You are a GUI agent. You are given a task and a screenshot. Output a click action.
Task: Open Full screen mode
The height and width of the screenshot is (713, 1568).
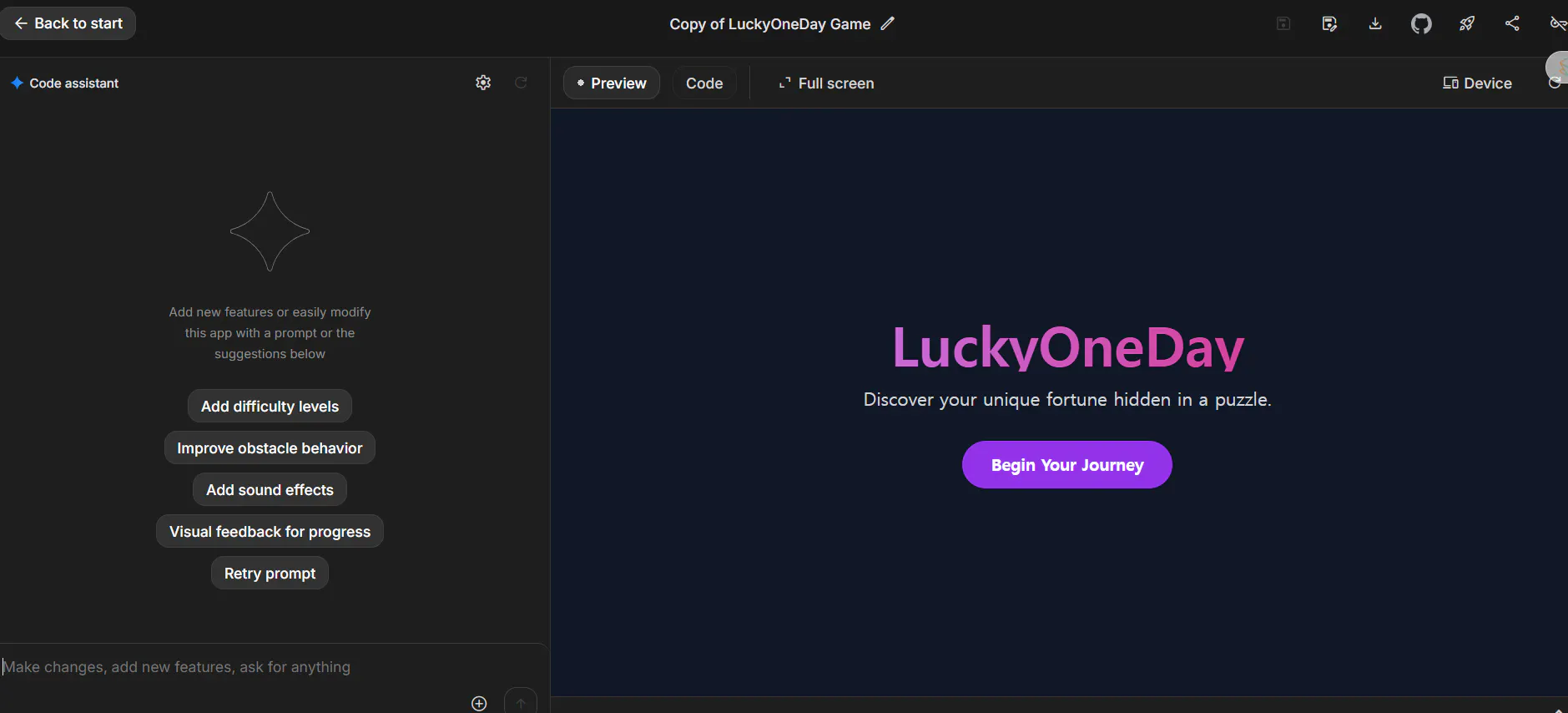pos(826,83)
